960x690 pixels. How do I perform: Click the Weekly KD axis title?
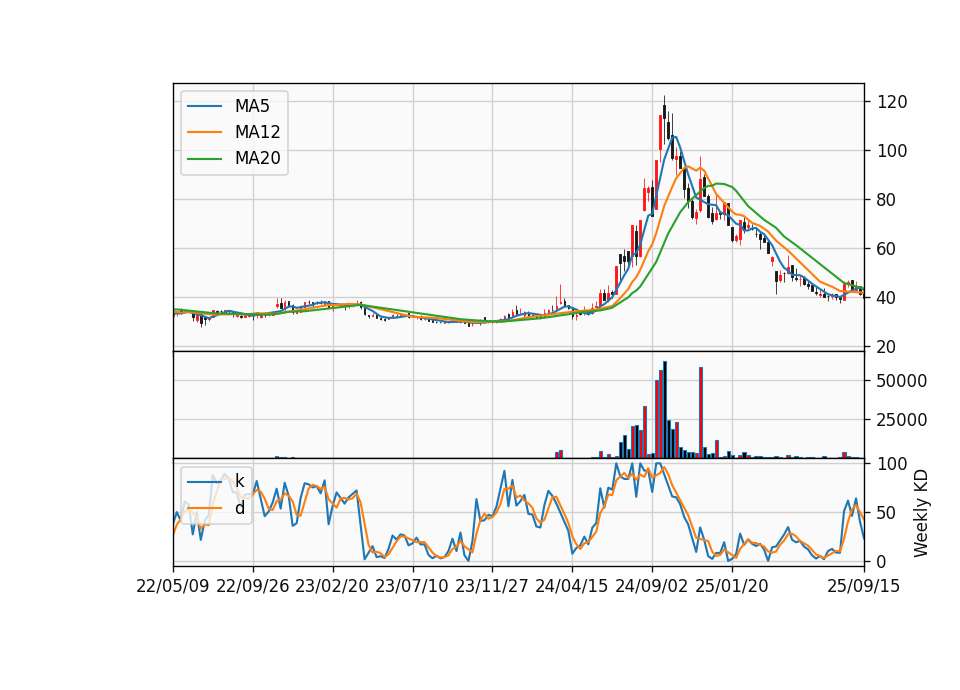[921, 514]
